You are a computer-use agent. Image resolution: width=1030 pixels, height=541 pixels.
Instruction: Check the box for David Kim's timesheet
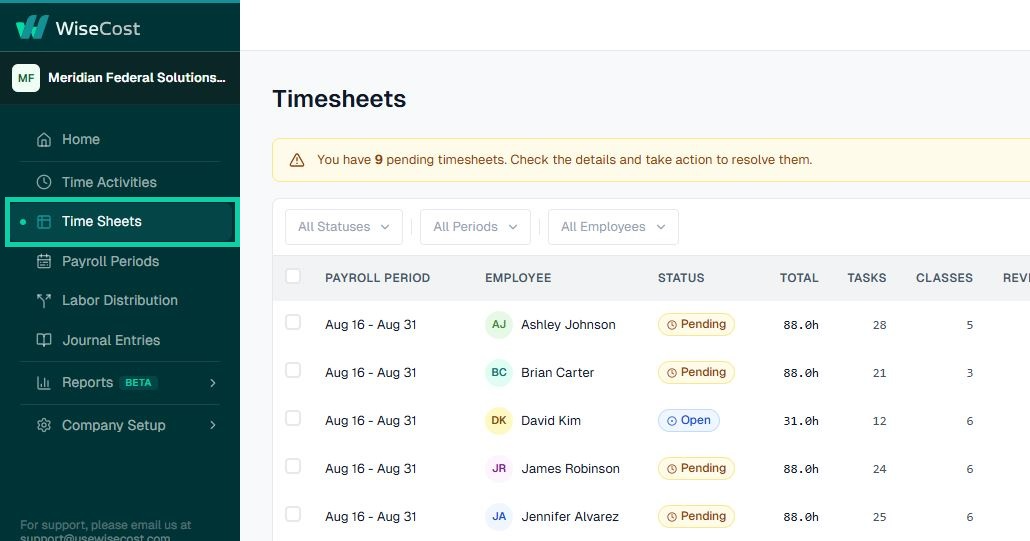[293, 418]
